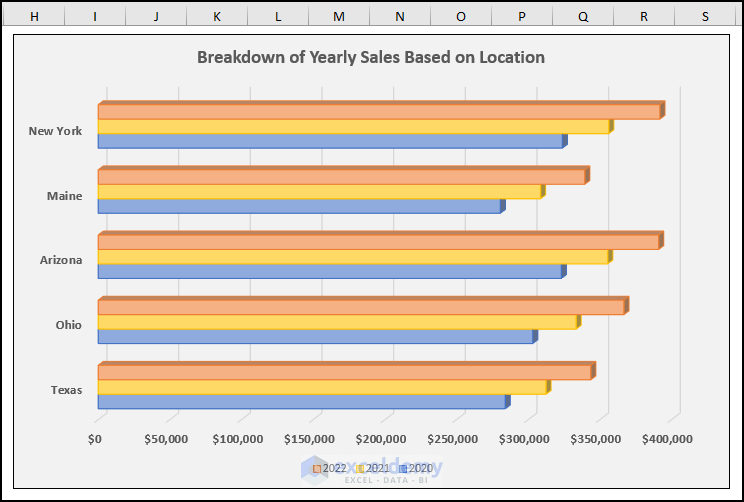Click the $250,000 axis value
This screenshot has height=502, width=744.
click(453, 439)
